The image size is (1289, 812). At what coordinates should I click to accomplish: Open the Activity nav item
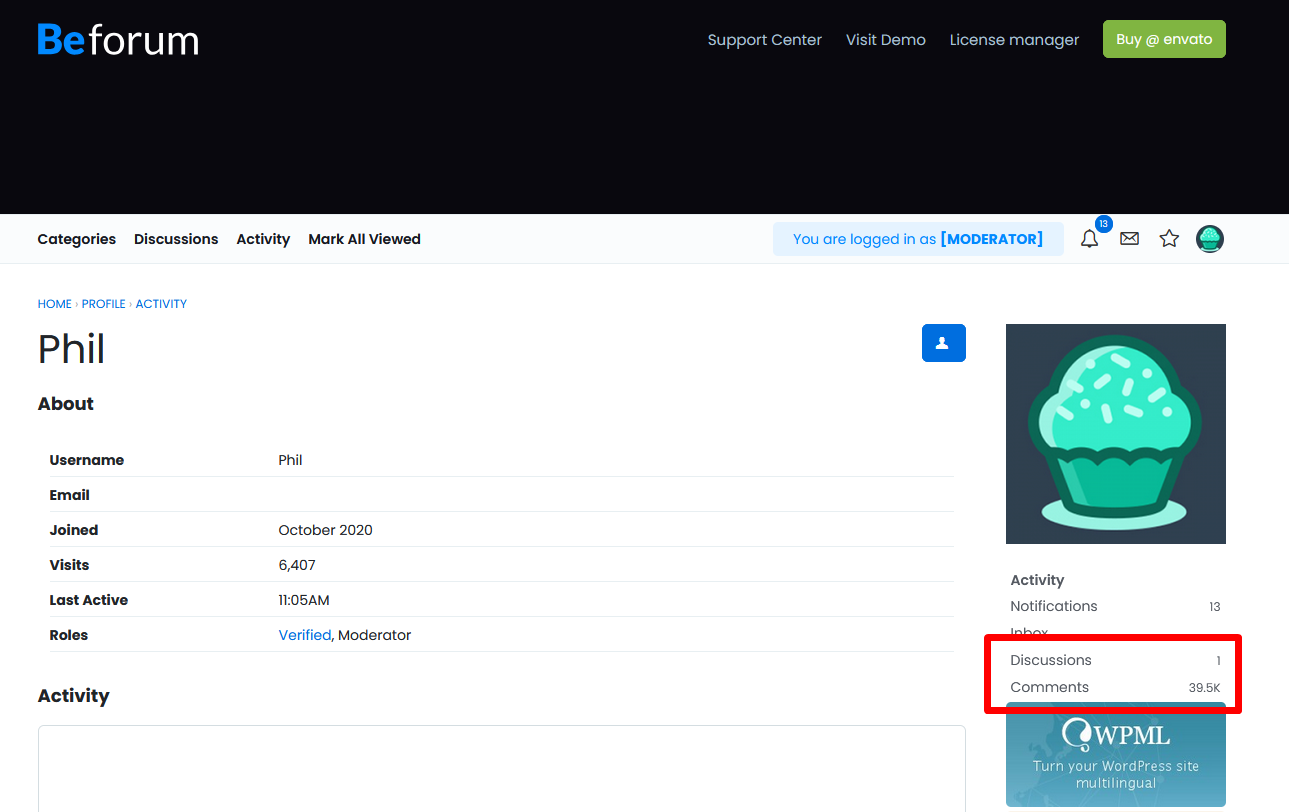(263, 239)
